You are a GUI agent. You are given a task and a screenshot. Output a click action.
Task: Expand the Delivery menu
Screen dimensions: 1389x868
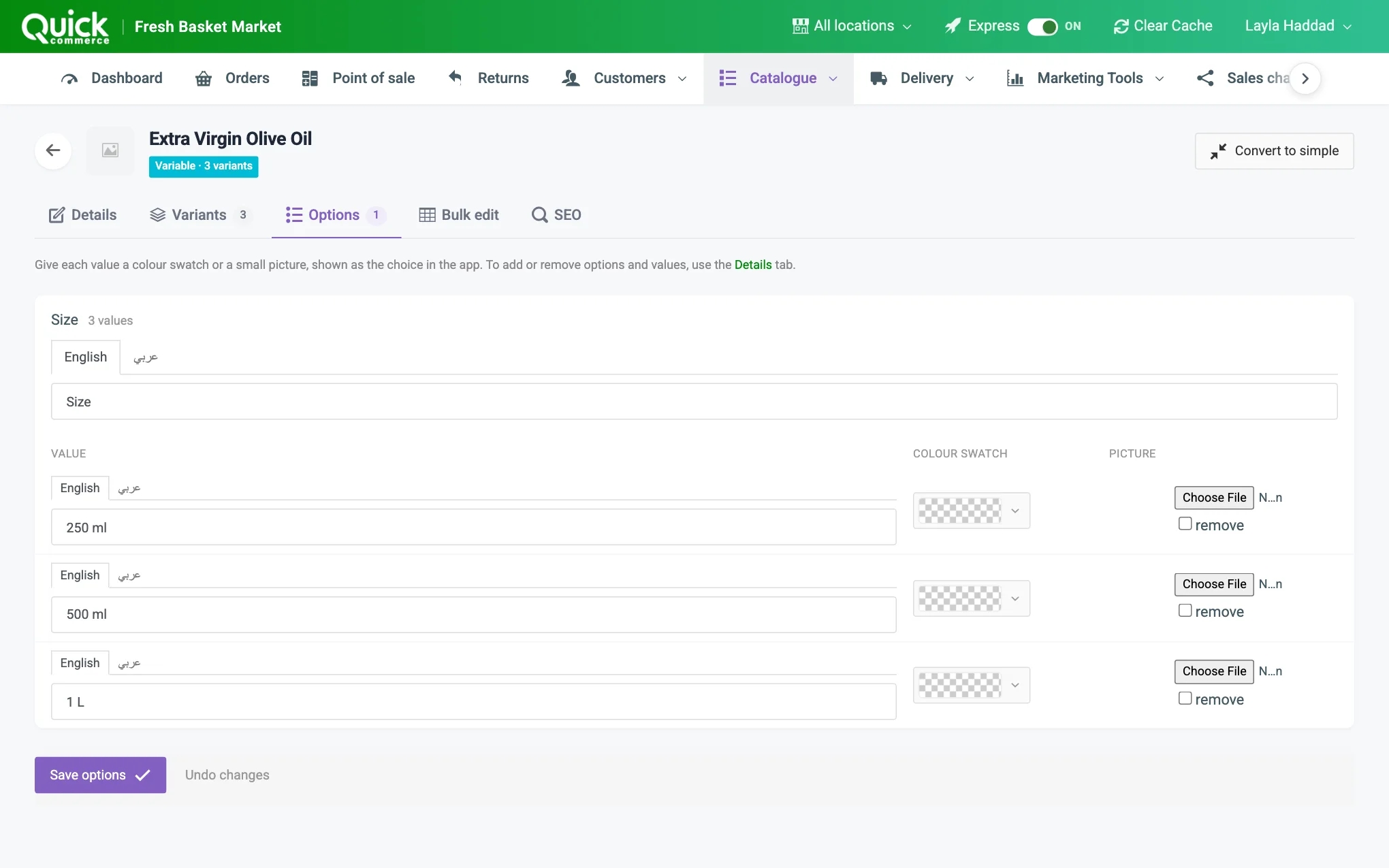click(922, 78)
